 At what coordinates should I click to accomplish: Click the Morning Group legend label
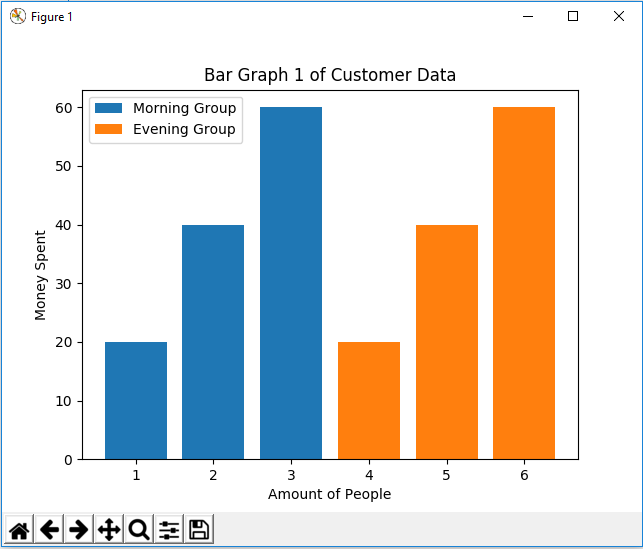point(185,108)
